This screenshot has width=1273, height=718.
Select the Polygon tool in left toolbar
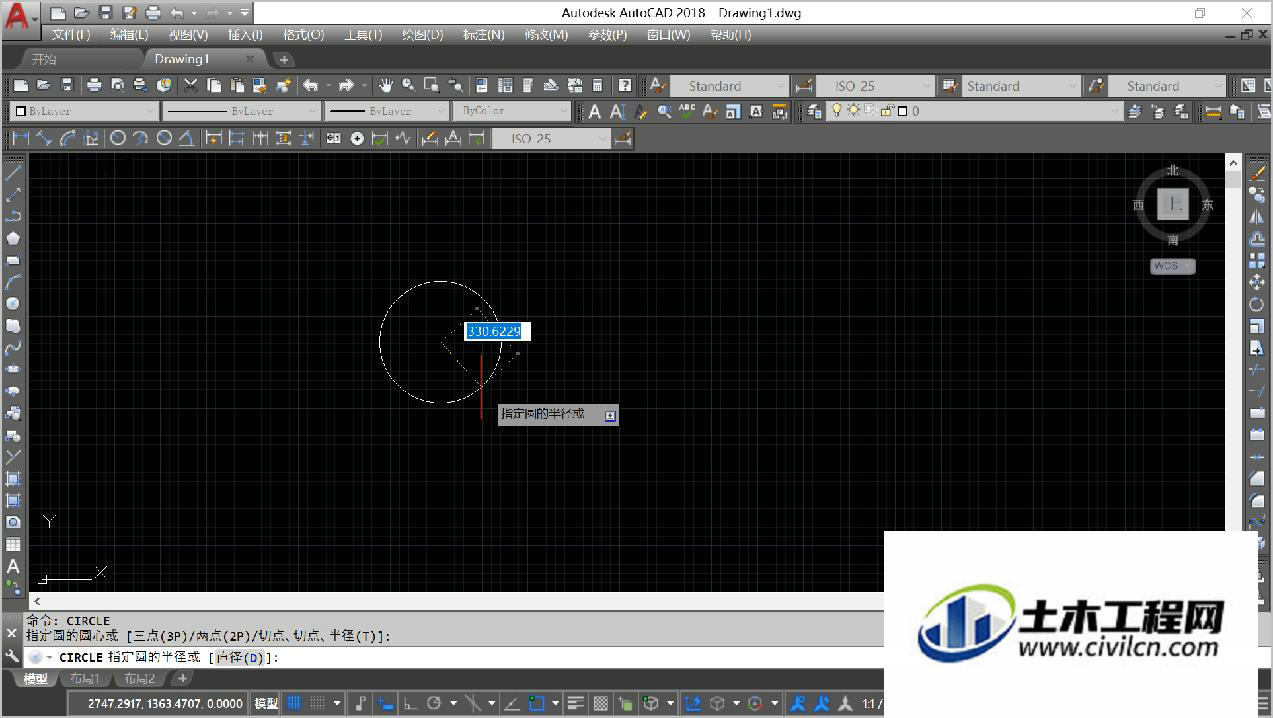[13, 238]
